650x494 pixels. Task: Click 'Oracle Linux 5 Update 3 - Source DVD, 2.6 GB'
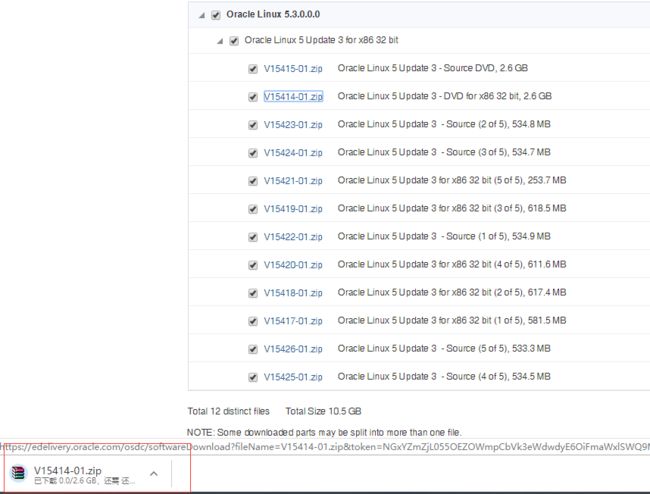point(432,68)
